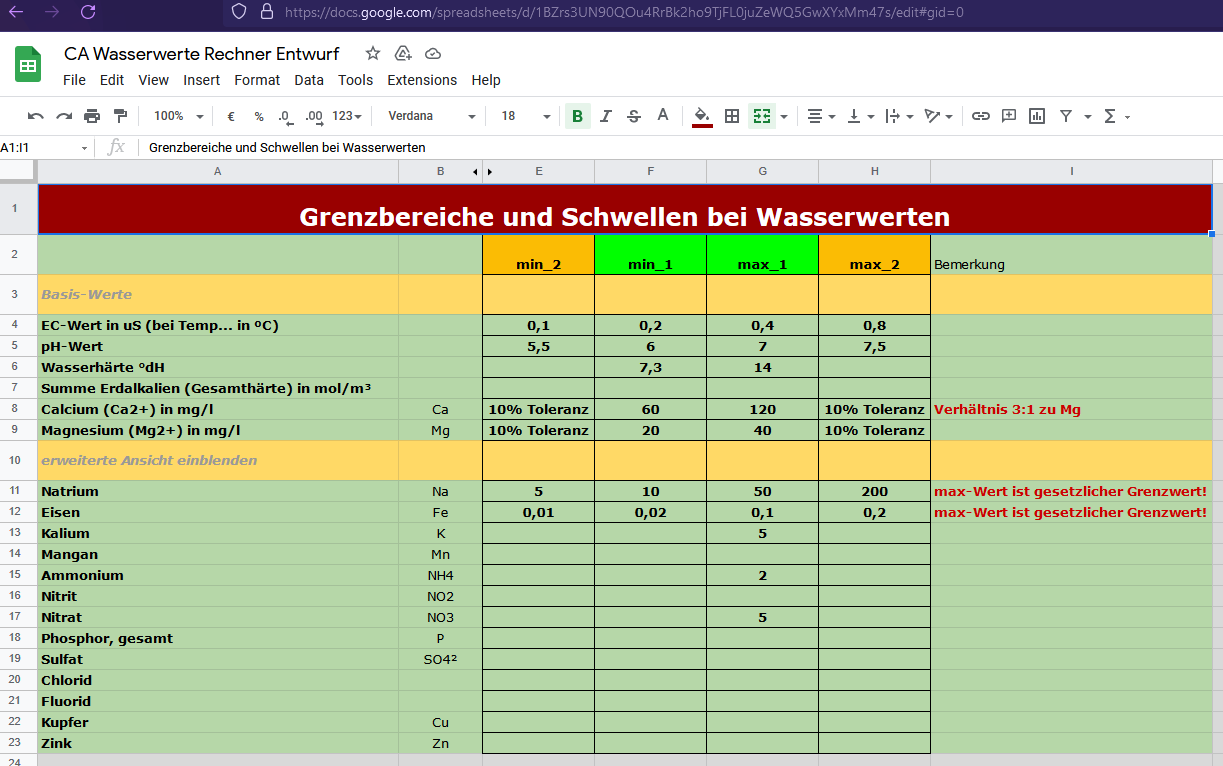Viewport: 1223px width, 766px height.
Task: Click the Undo arrow in toolbar
Action: click(36, 116)
